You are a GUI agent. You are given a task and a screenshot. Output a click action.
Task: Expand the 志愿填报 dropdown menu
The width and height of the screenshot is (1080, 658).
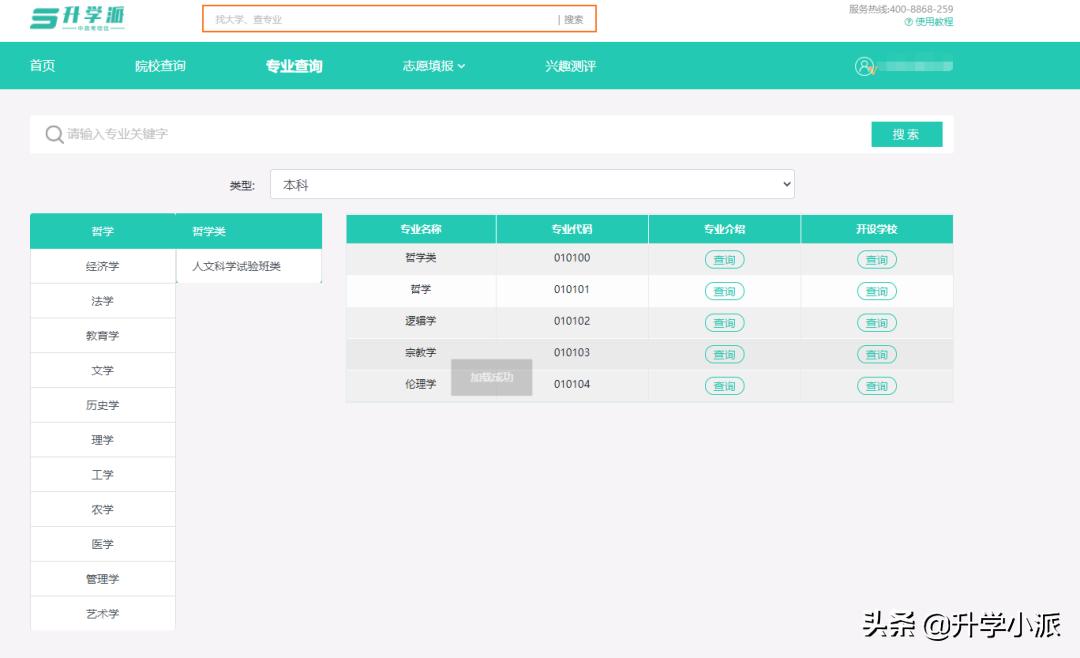point(431,65)
